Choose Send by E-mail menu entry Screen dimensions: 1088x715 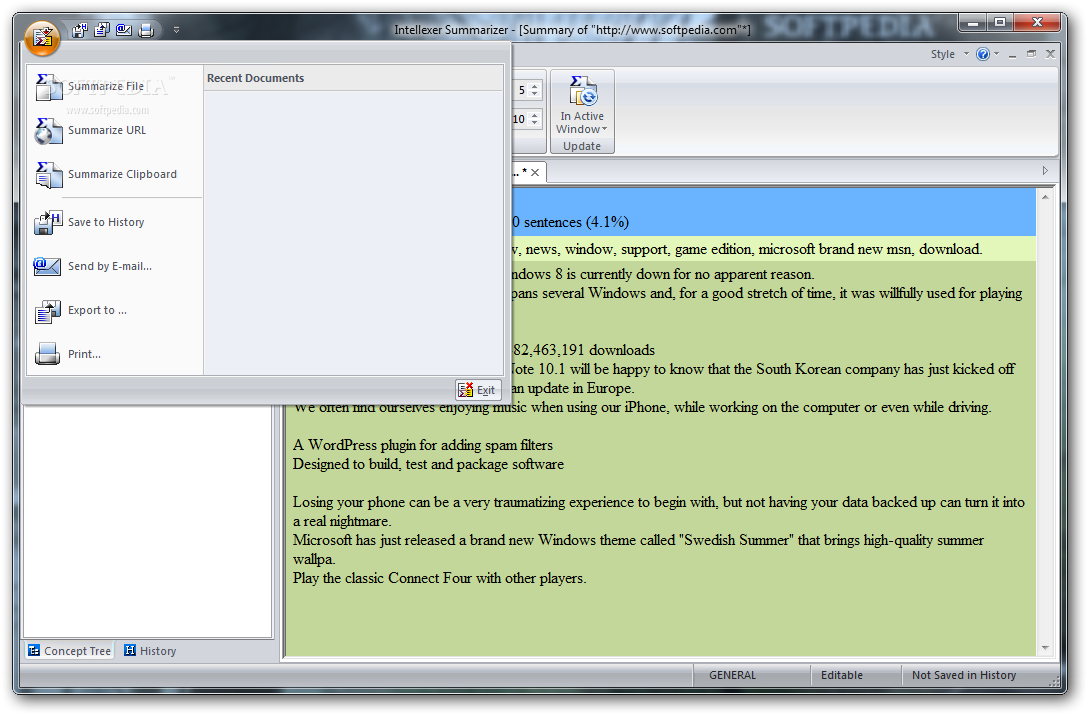coord(114,267)
